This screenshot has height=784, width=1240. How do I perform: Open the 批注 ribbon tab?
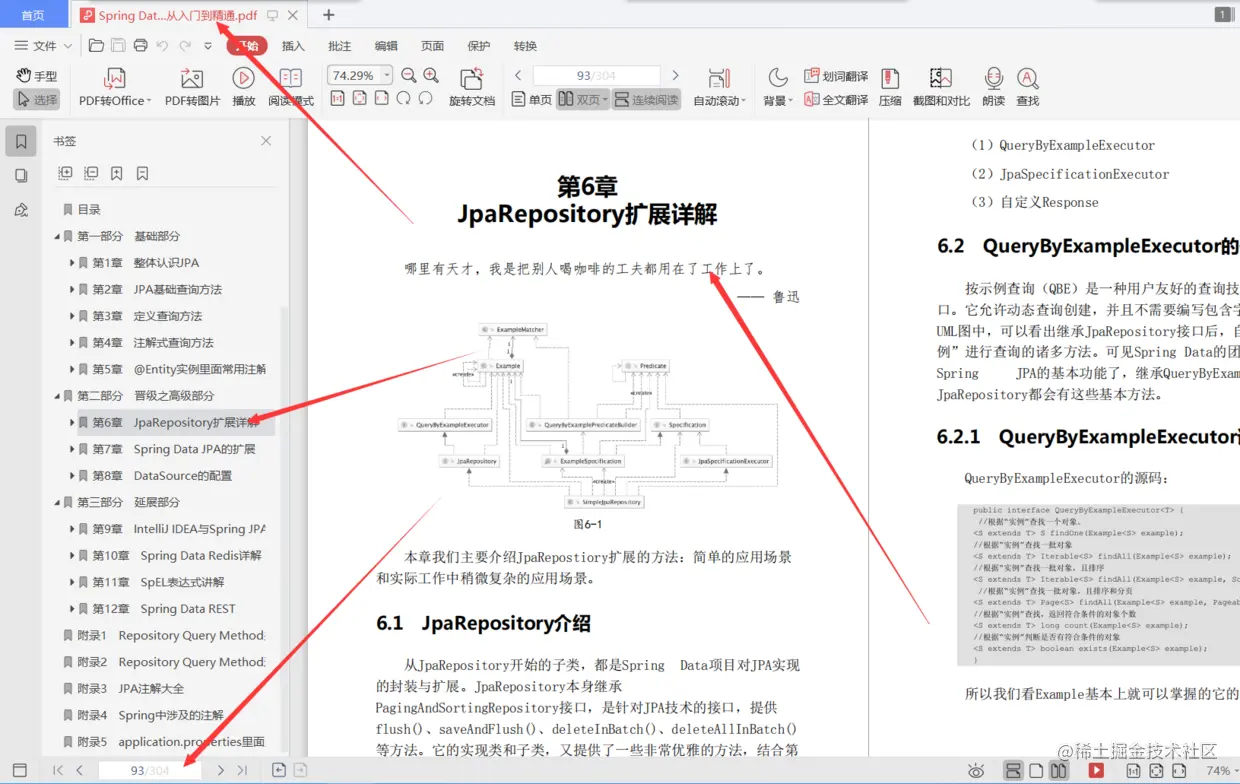tap(340, 46)
